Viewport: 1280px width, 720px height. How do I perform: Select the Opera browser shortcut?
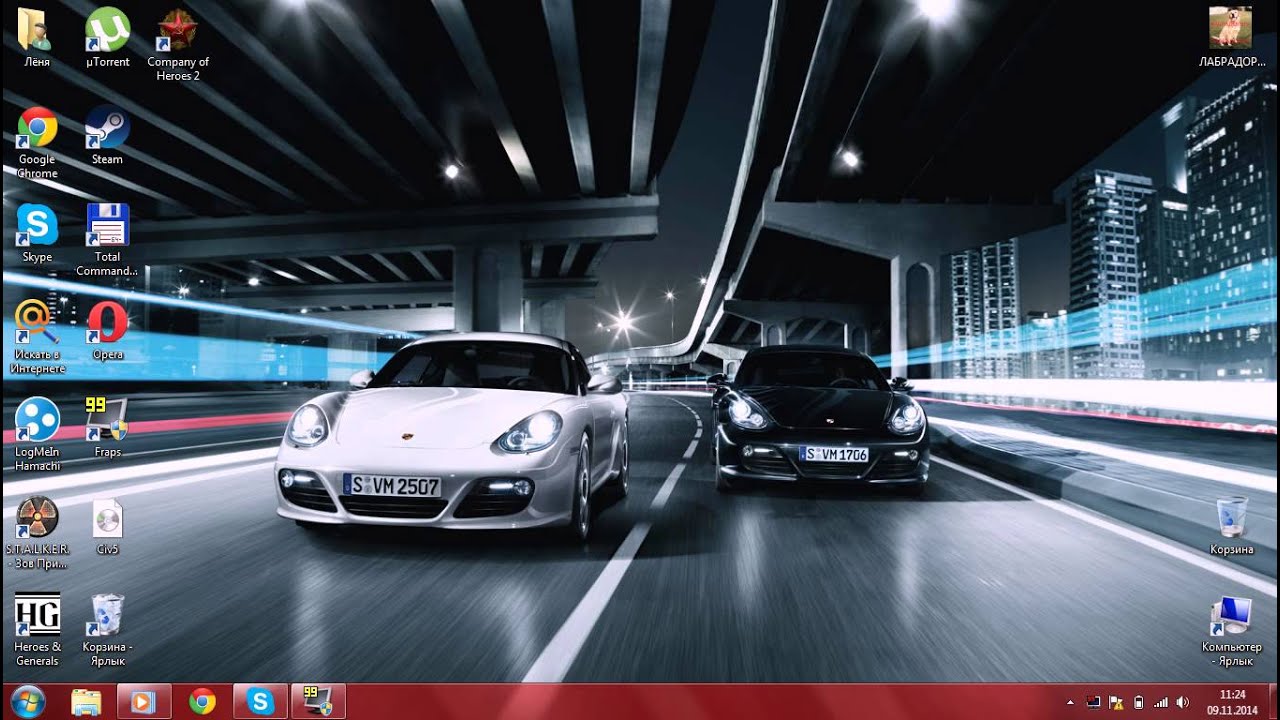[107, 330]
